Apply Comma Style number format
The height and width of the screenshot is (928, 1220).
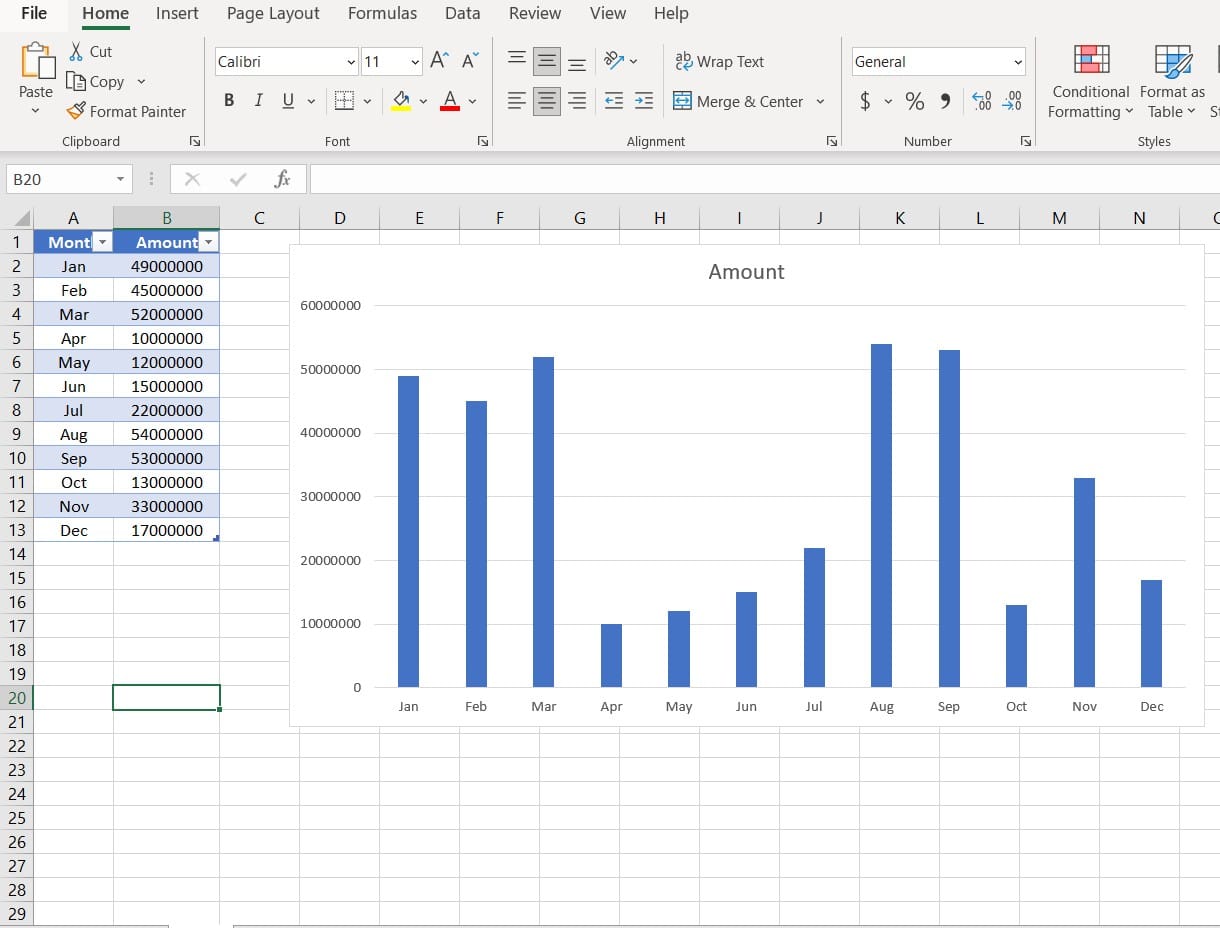[945, 101]
